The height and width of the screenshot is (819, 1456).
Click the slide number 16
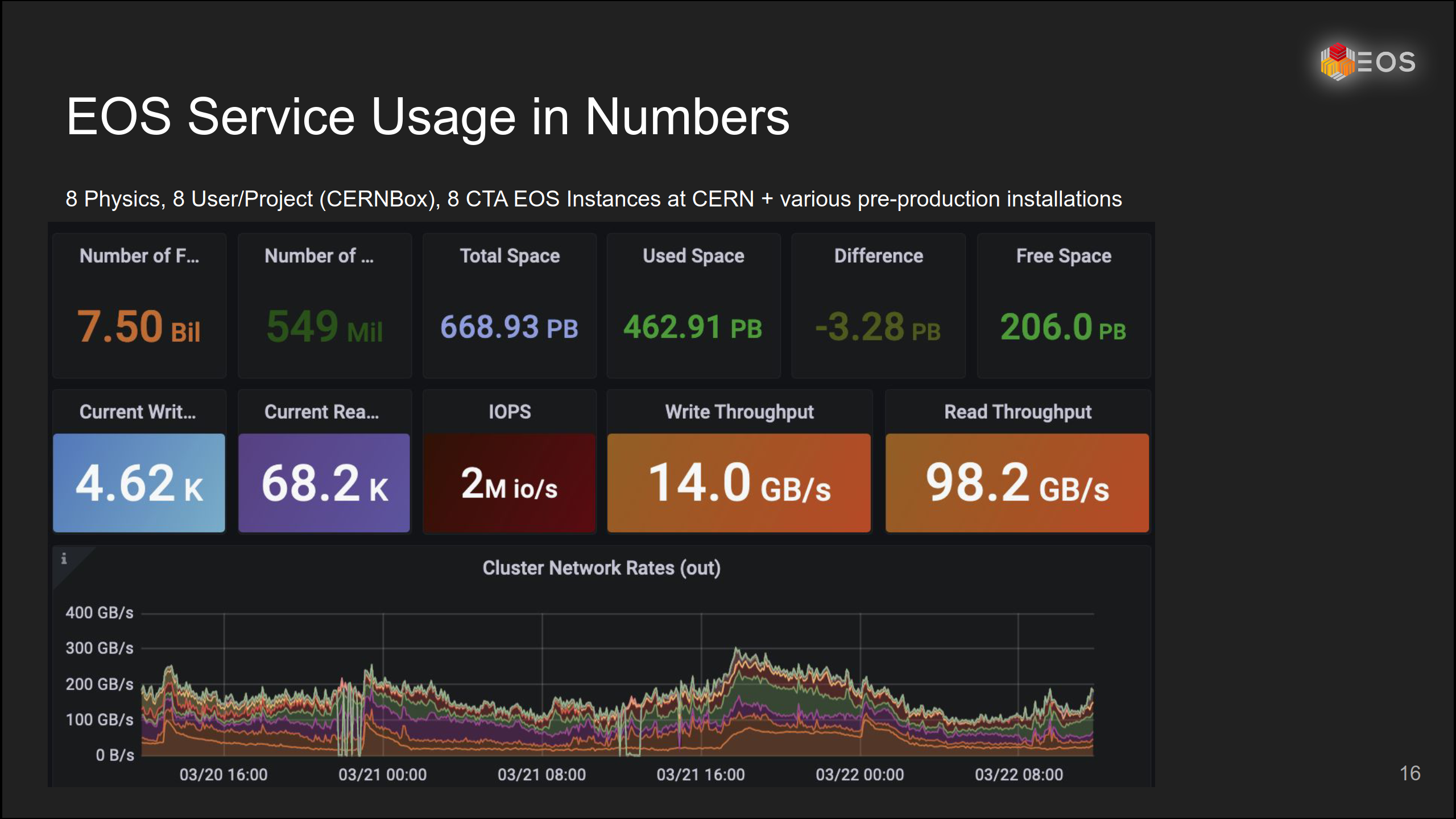[x=1410, y=773]
